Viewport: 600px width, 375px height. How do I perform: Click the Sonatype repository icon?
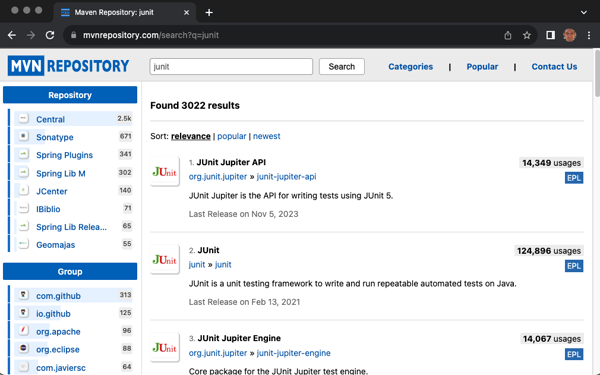[24, 137]
